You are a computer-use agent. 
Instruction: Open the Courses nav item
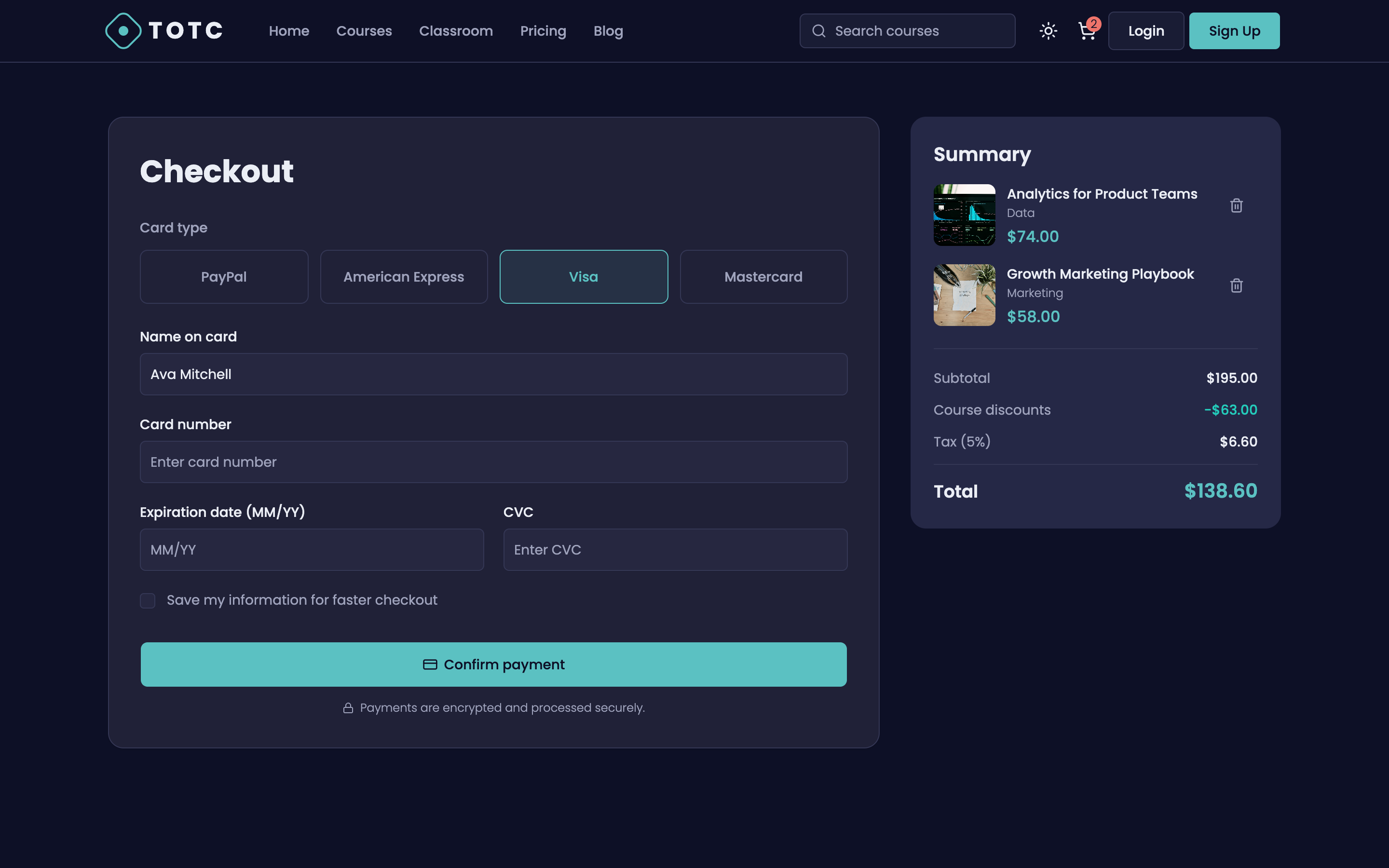point(364,31)
